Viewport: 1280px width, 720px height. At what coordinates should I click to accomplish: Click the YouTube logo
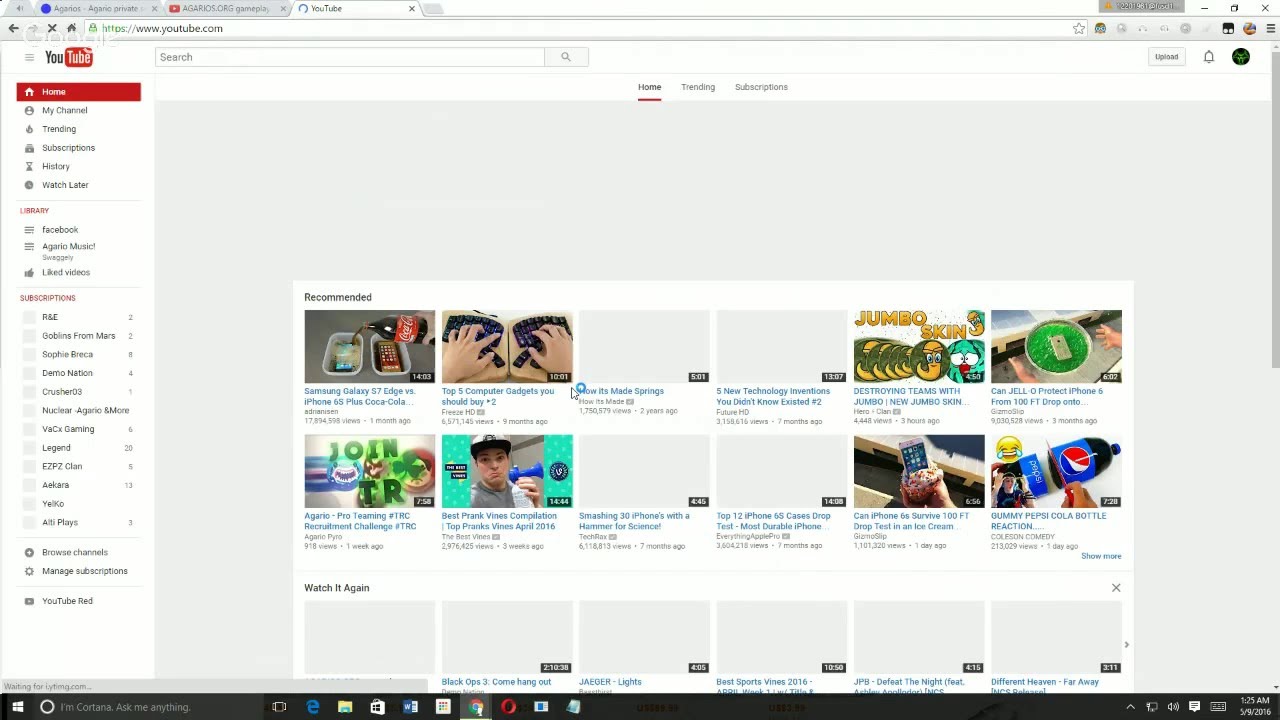click(x=69, y=57)
